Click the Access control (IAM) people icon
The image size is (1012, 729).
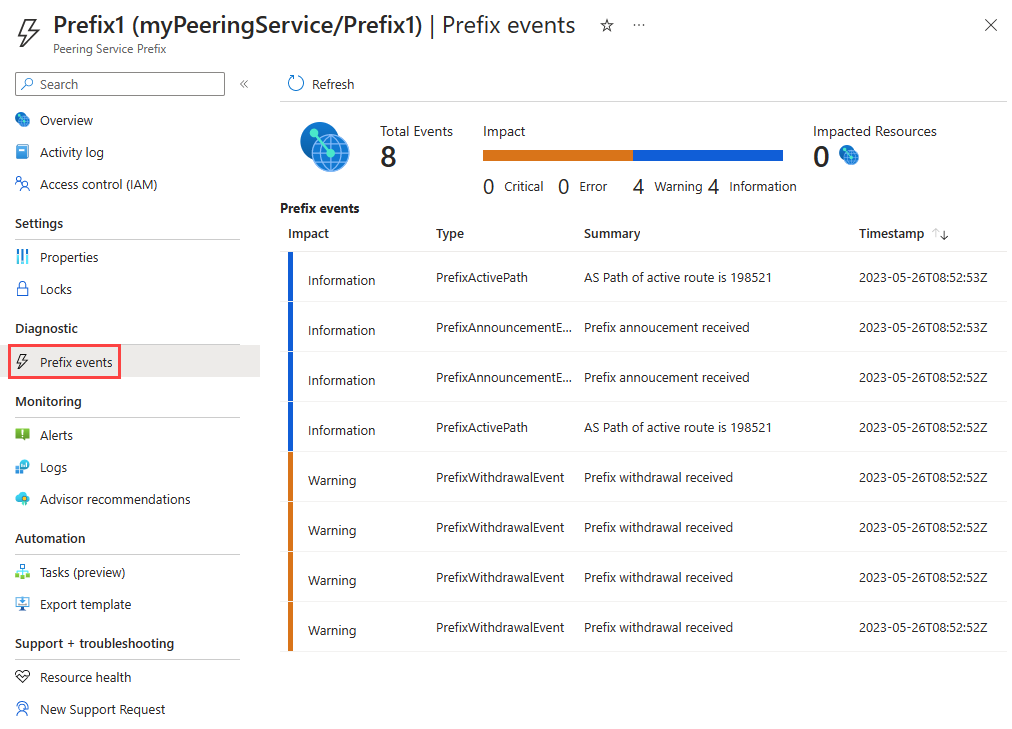pyautogui.click(x=23, y=184)
